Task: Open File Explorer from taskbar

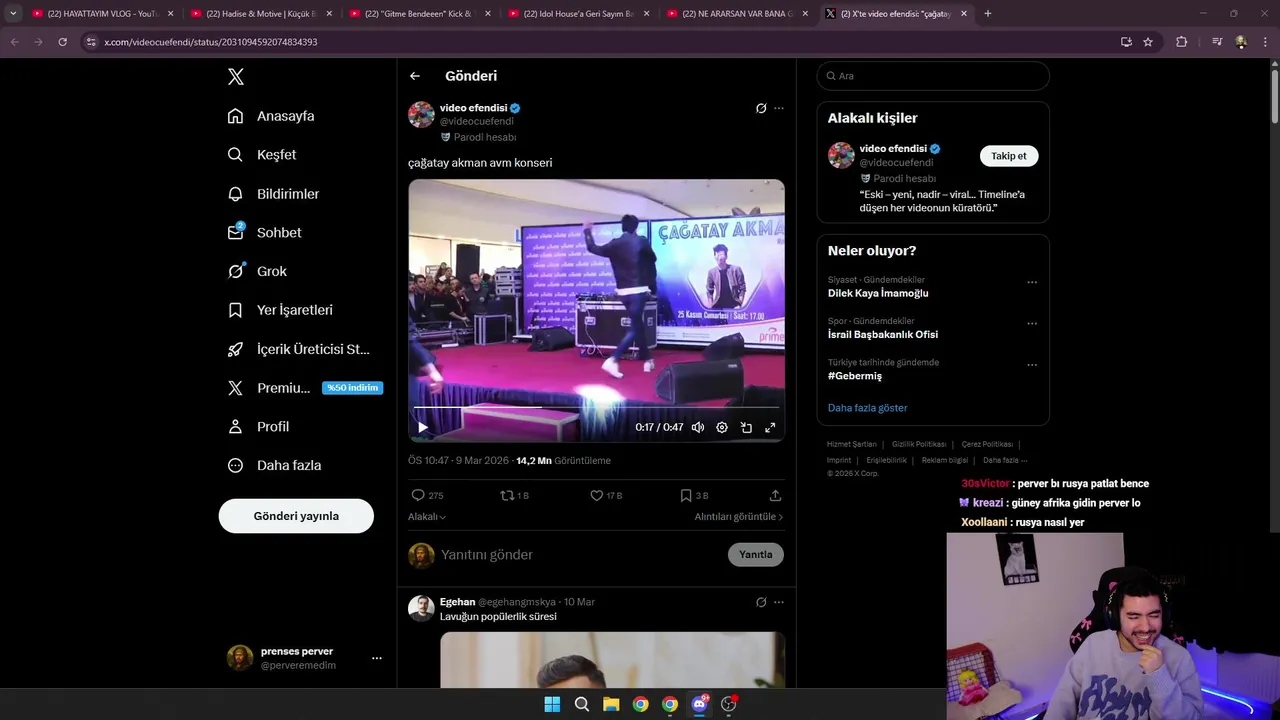Action: [611, 704]
